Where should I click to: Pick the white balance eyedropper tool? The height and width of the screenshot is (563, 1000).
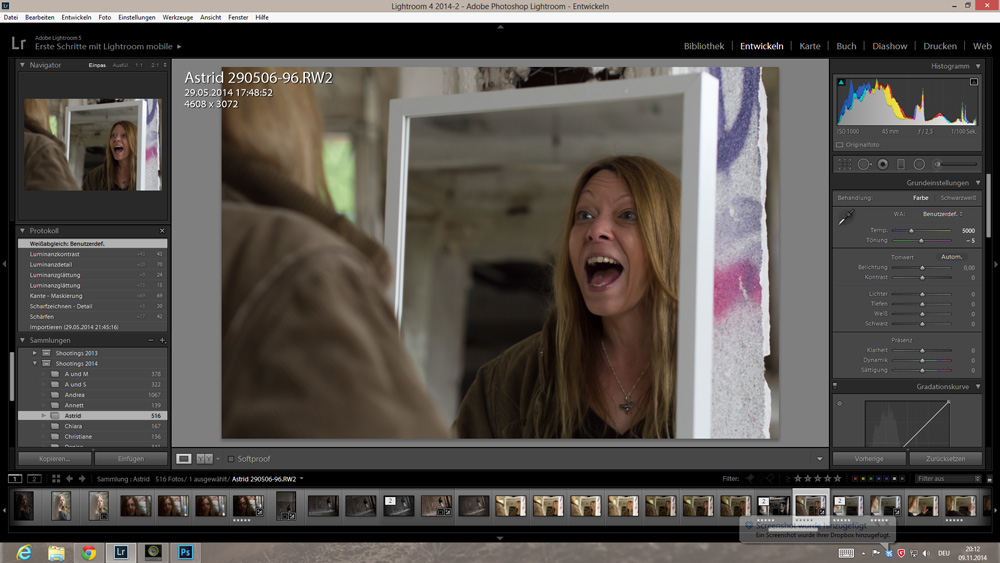(846, 217)
